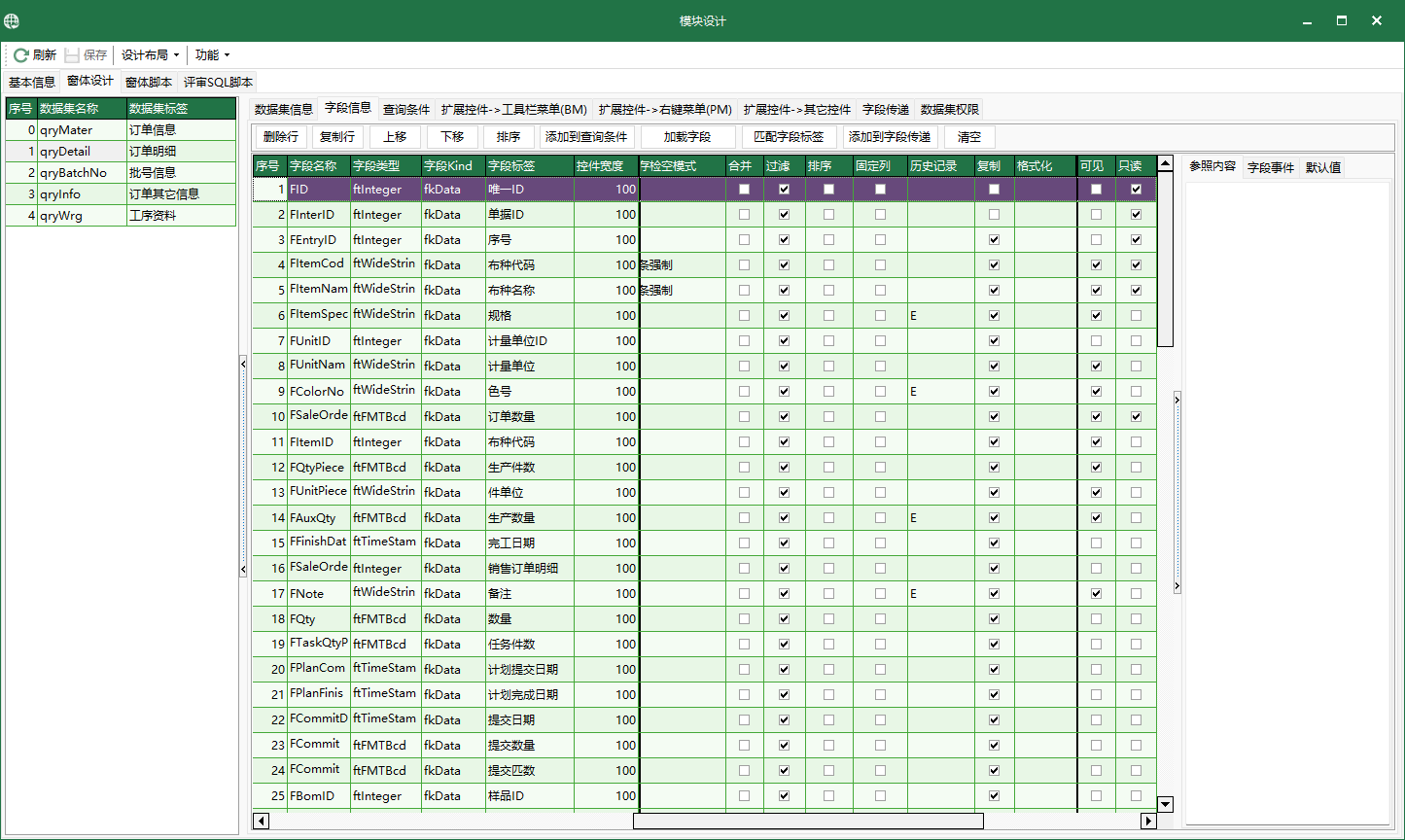Click the Refresh (刷新) toolbar icon
1405x840 pixels.
pos(21,55)
